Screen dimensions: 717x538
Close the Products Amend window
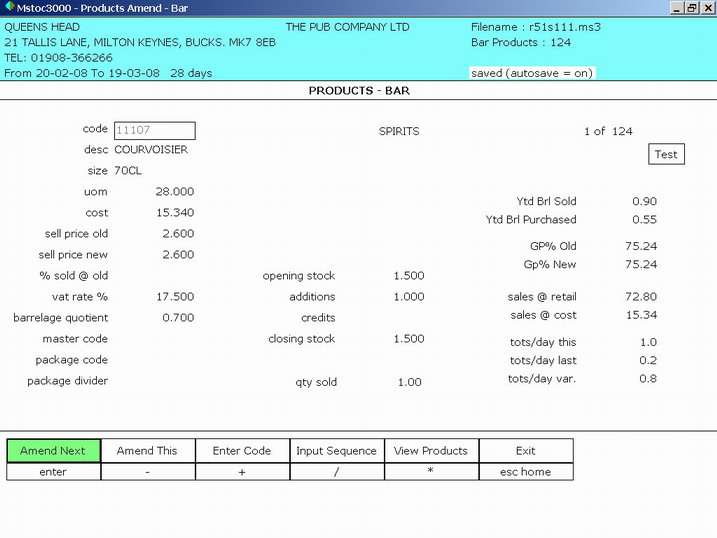point(707,8)
